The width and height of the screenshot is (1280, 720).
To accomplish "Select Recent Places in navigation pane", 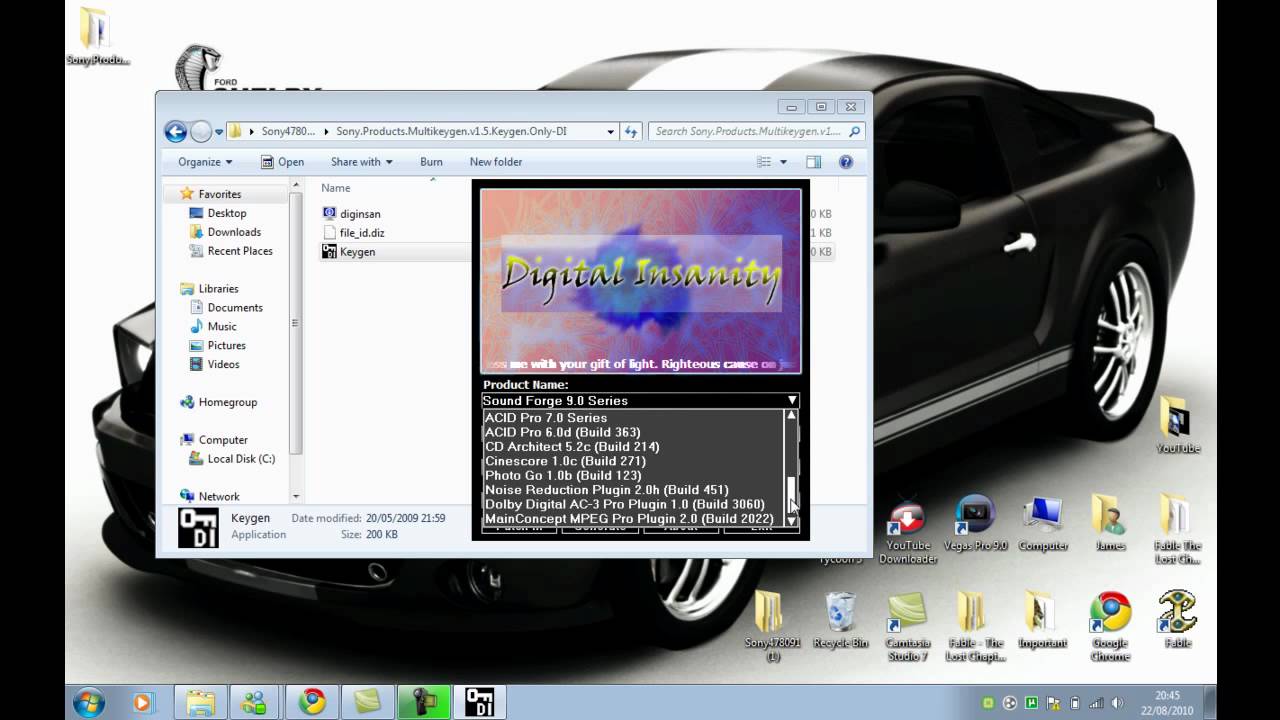I will [231, 251].
